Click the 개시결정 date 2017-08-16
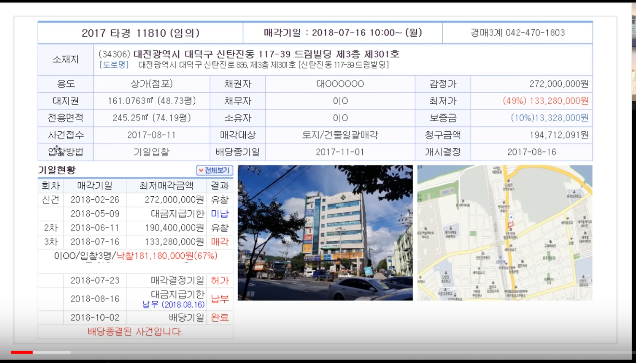 (x=531, y=152)
